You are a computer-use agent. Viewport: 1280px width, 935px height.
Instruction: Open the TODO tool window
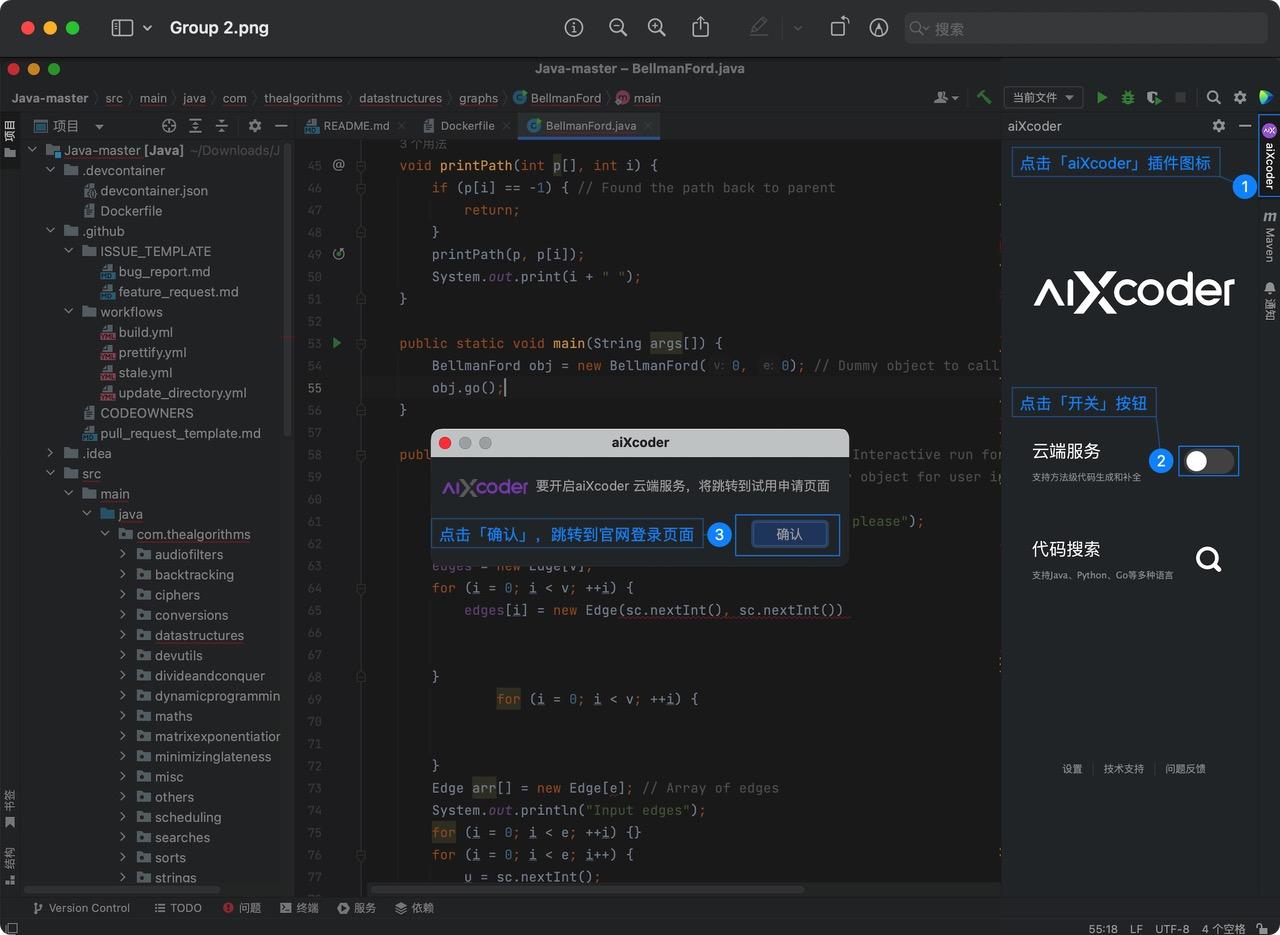pyautogui.click(x=178, y=908)
